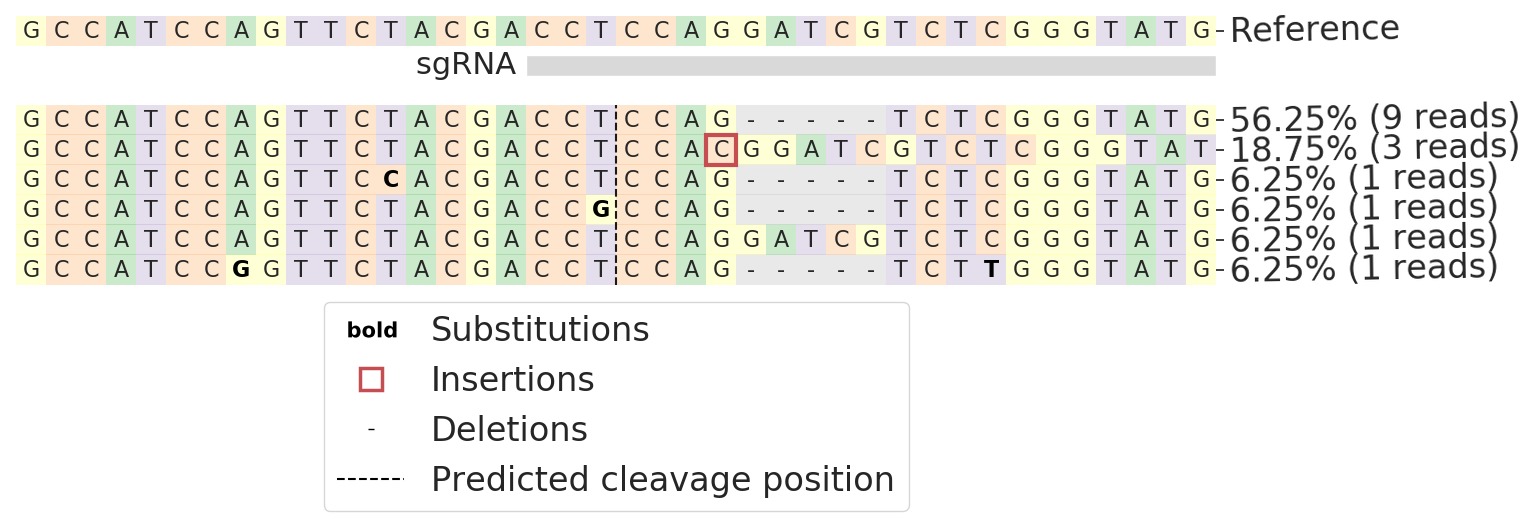This screenshot has width=1530, height=521.
Task: Click the gray sgRNA bar
Action: 870,66
